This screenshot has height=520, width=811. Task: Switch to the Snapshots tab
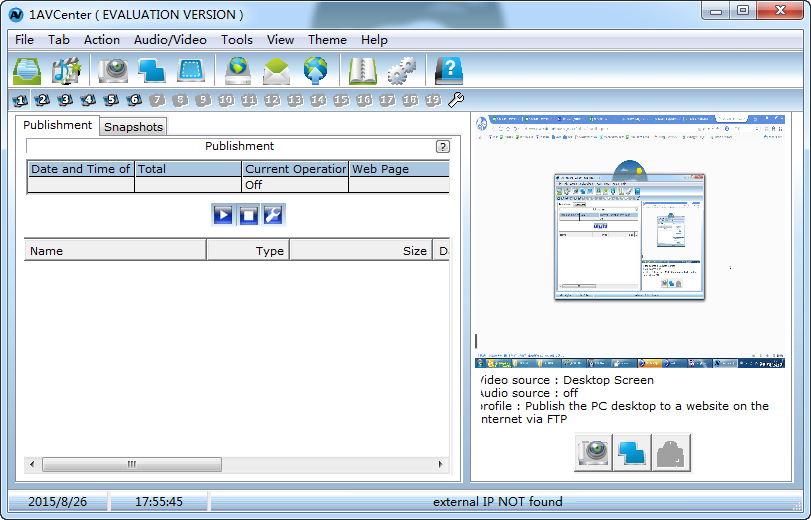point(133,127)
